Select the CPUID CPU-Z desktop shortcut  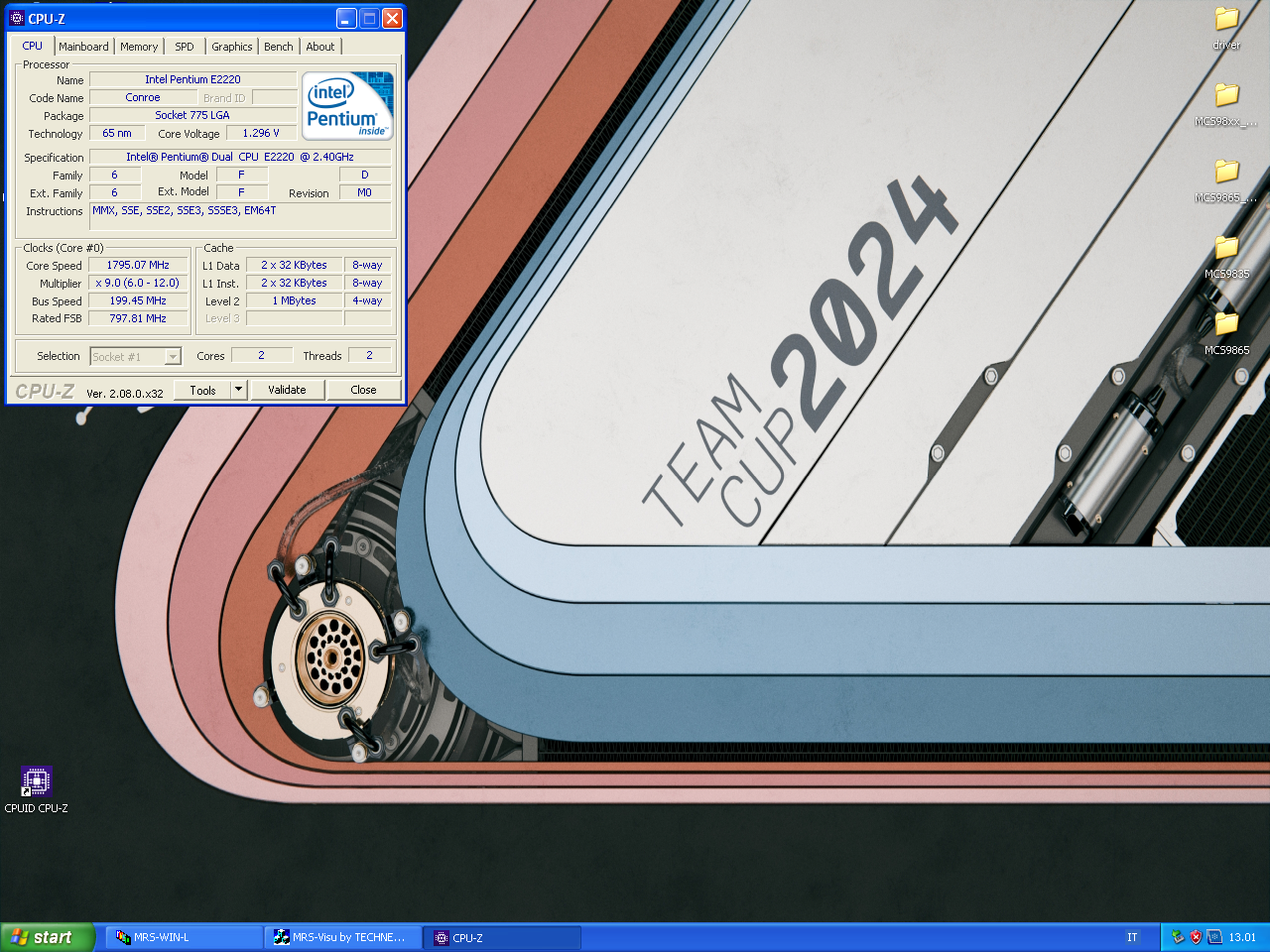37,789
